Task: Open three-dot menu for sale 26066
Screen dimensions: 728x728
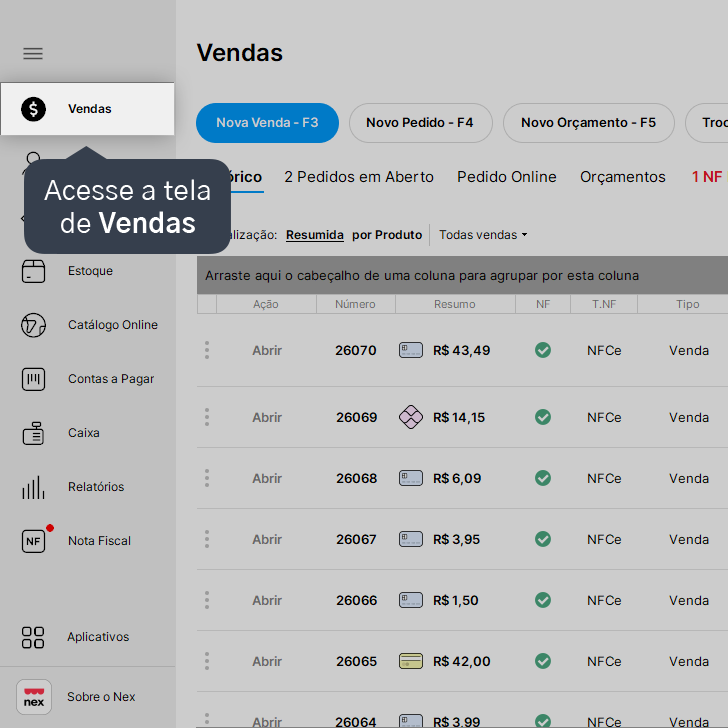Action: coord(207,600)
